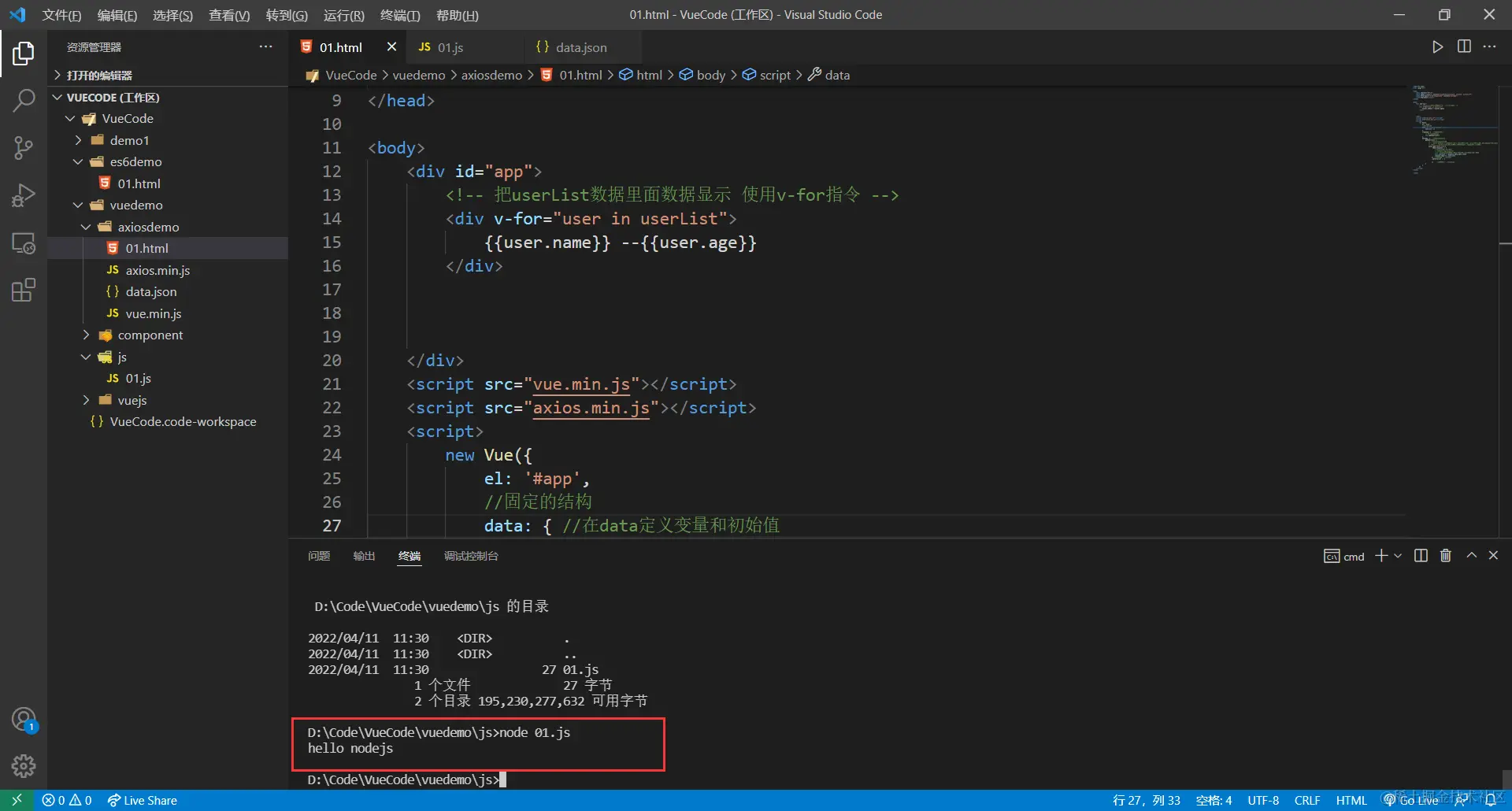Open the Run and Debug view
The height and width of the screenshot is (811, 1512).
[x=24, y=195]
